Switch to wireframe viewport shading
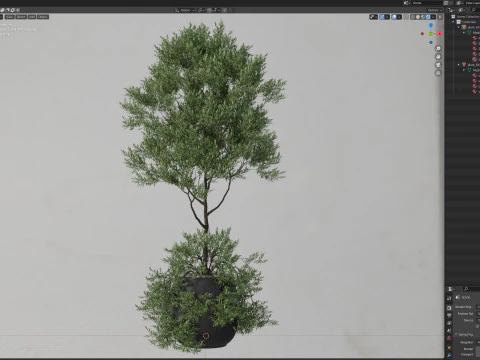 (413, 17)
